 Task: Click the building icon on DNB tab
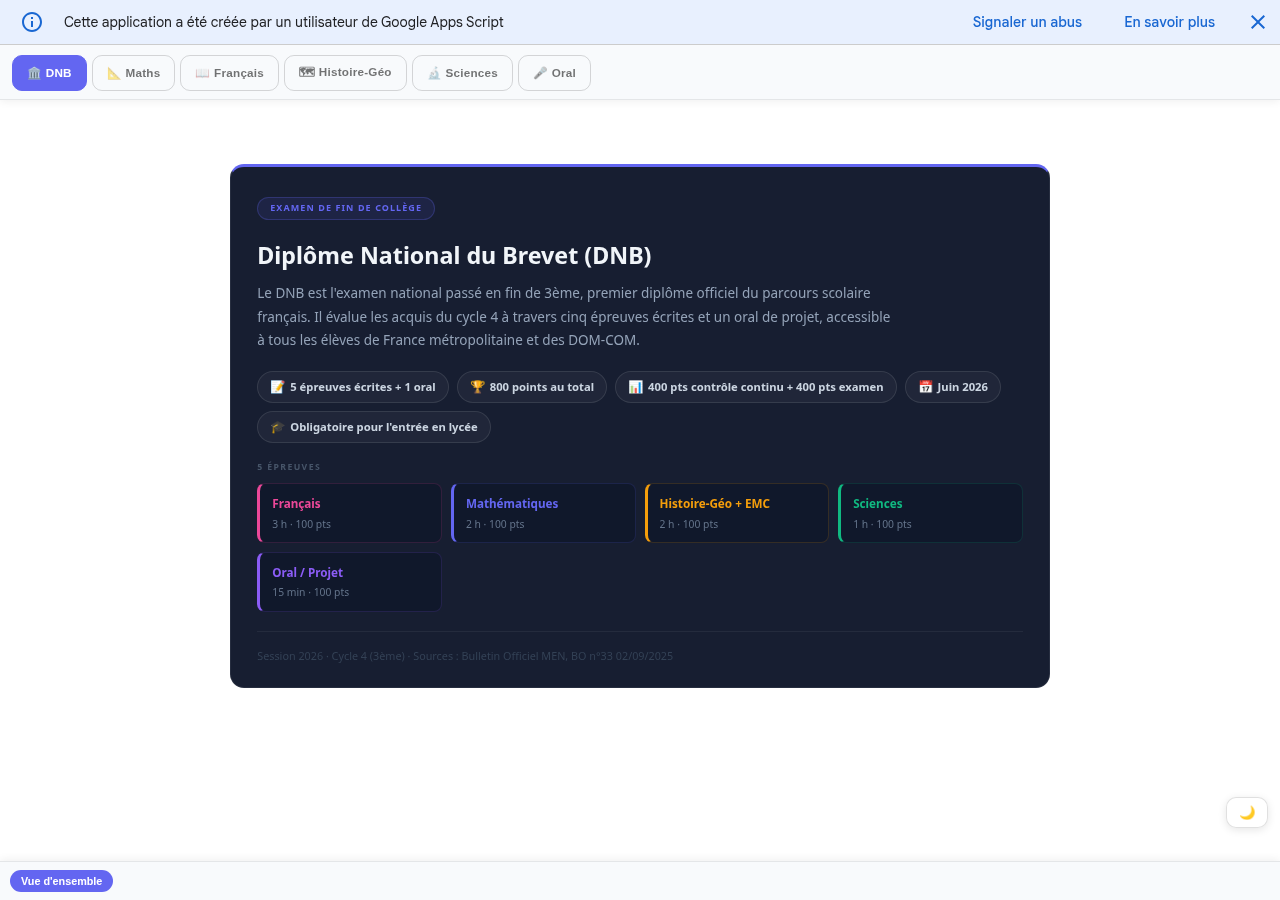[34, 73]
